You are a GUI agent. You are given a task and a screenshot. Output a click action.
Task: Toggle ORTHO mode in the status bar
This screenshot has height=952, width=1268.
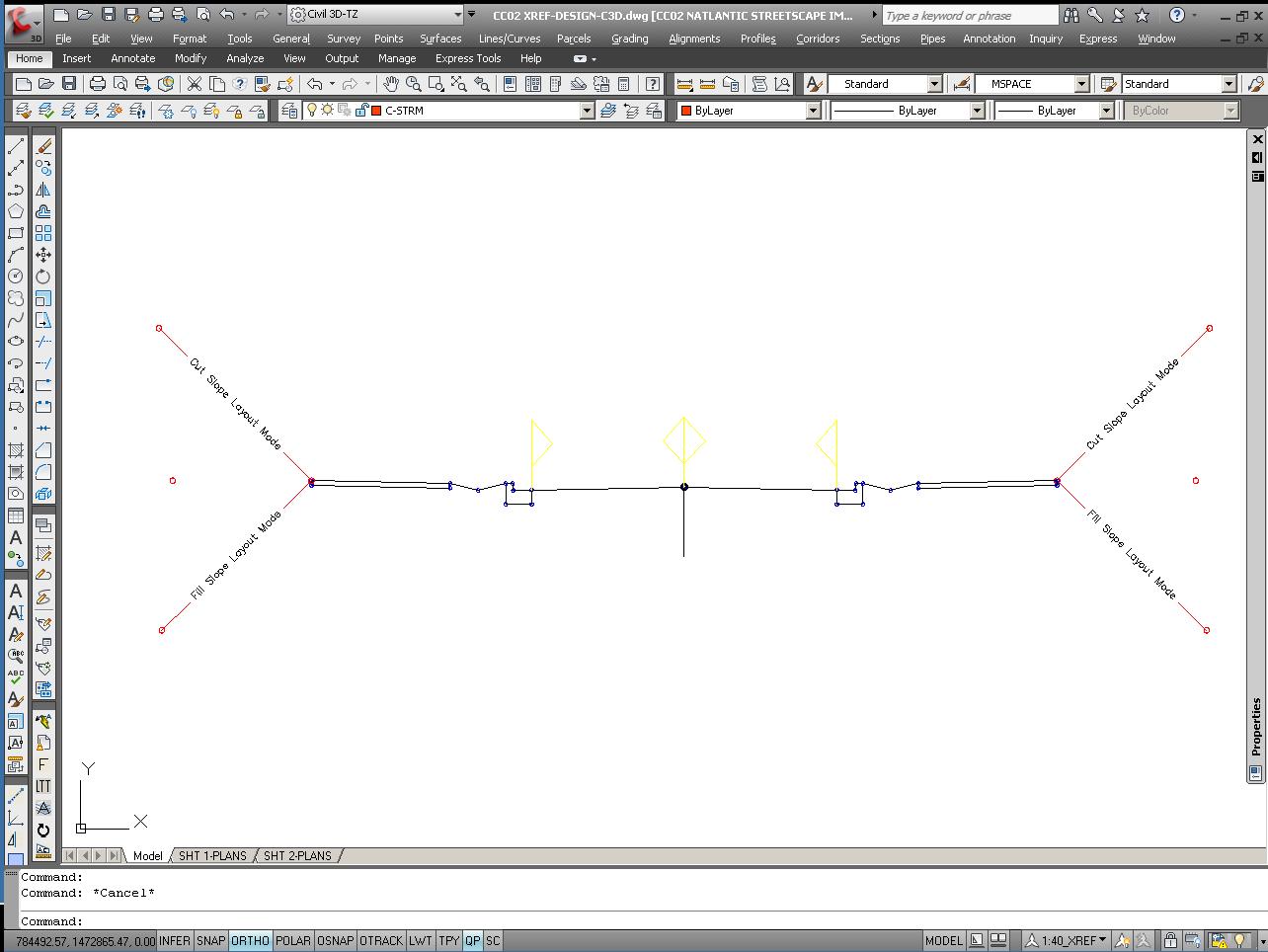click(250, 940)
